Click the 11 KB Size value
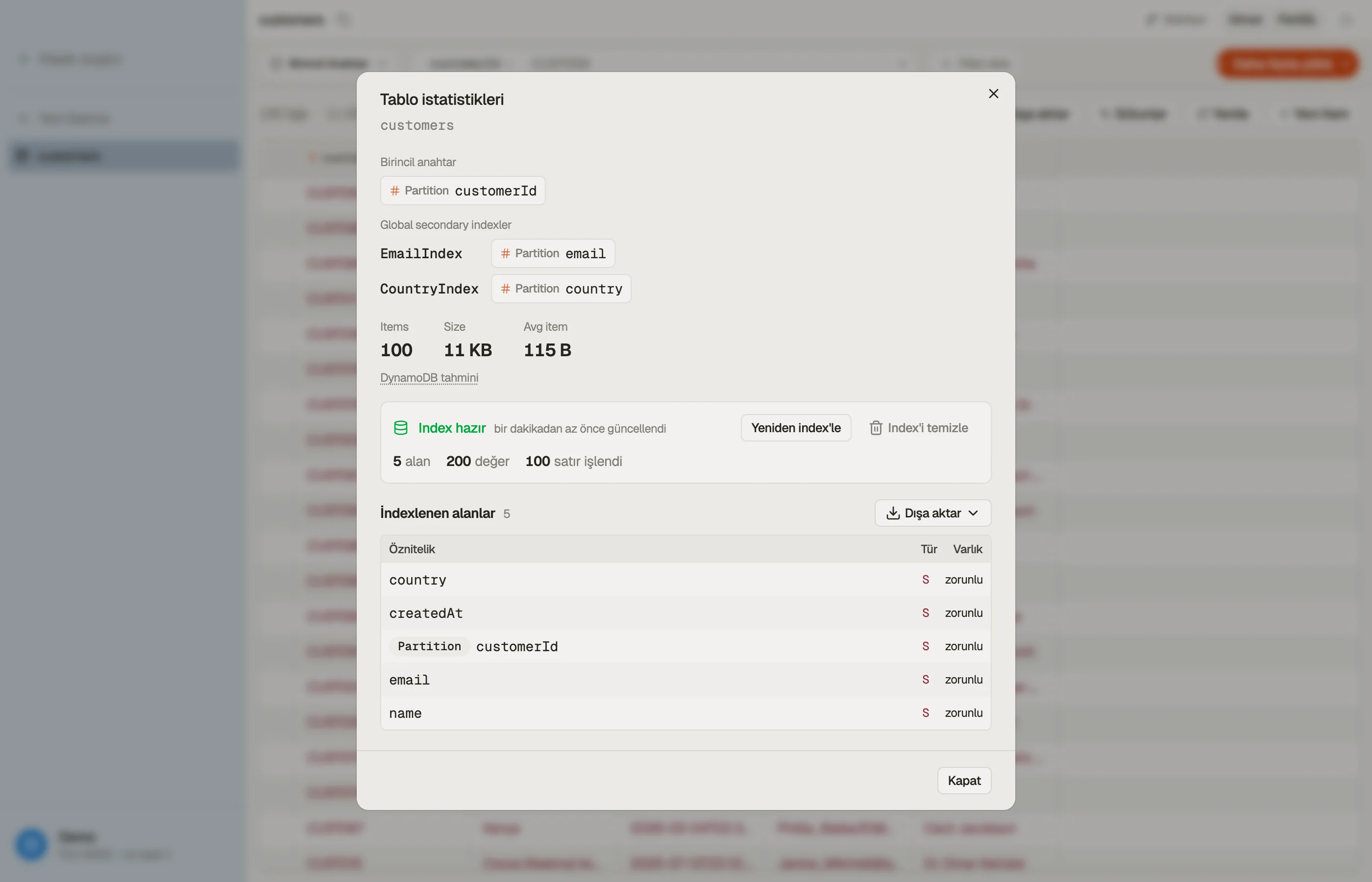 click(467, 350)
